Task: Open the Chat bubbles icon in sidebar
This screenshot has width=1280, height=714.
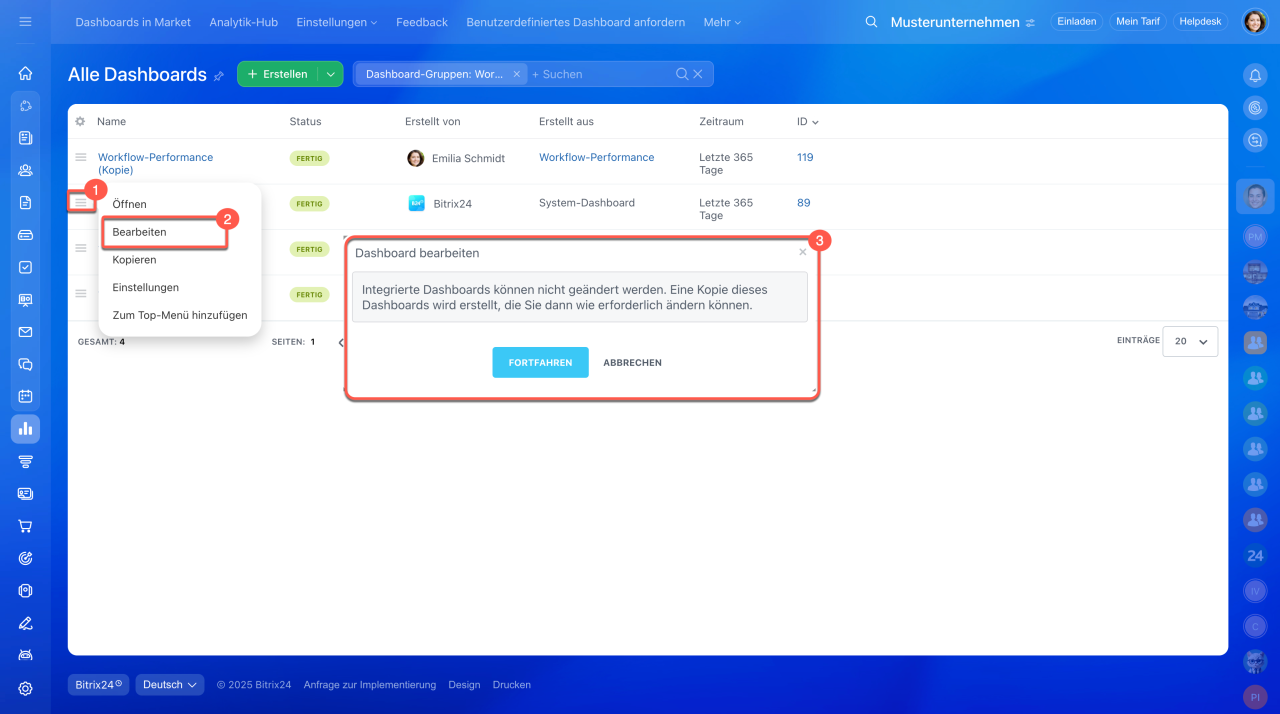Action: tap(25, 365)
